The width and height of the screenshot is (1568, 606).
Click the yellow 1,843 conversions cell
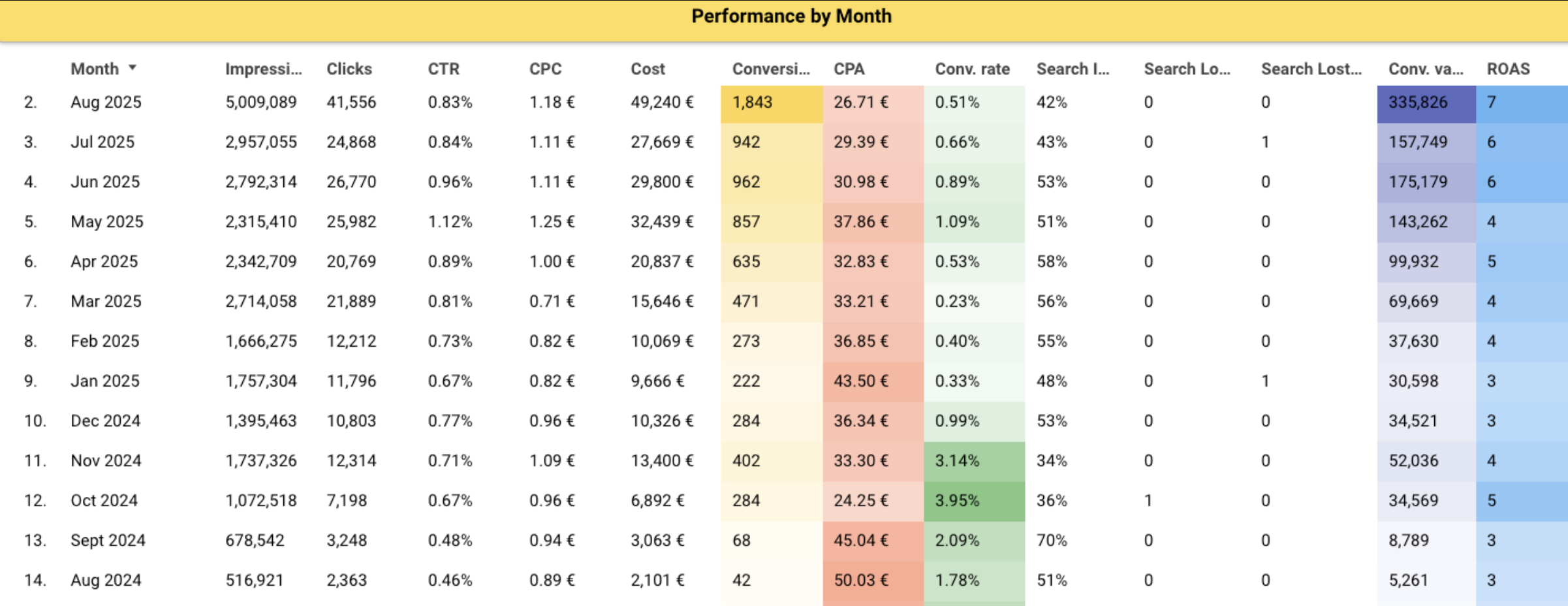point(752,103)
